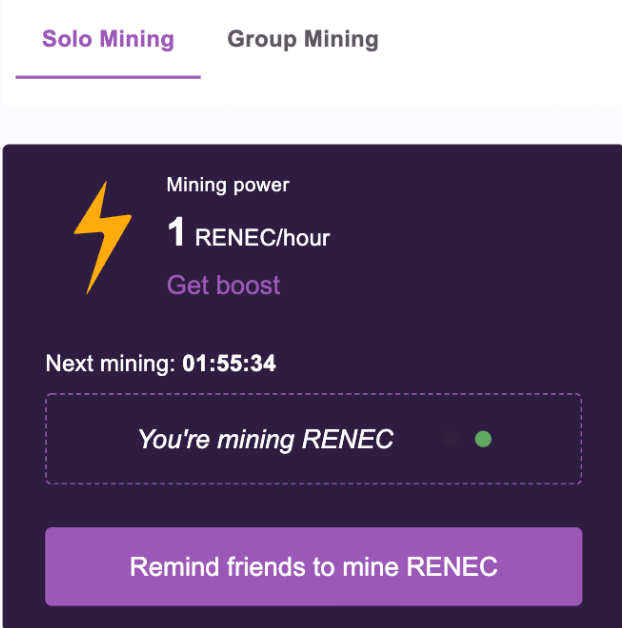Open the Get boost link

click(x=223, y=285)
